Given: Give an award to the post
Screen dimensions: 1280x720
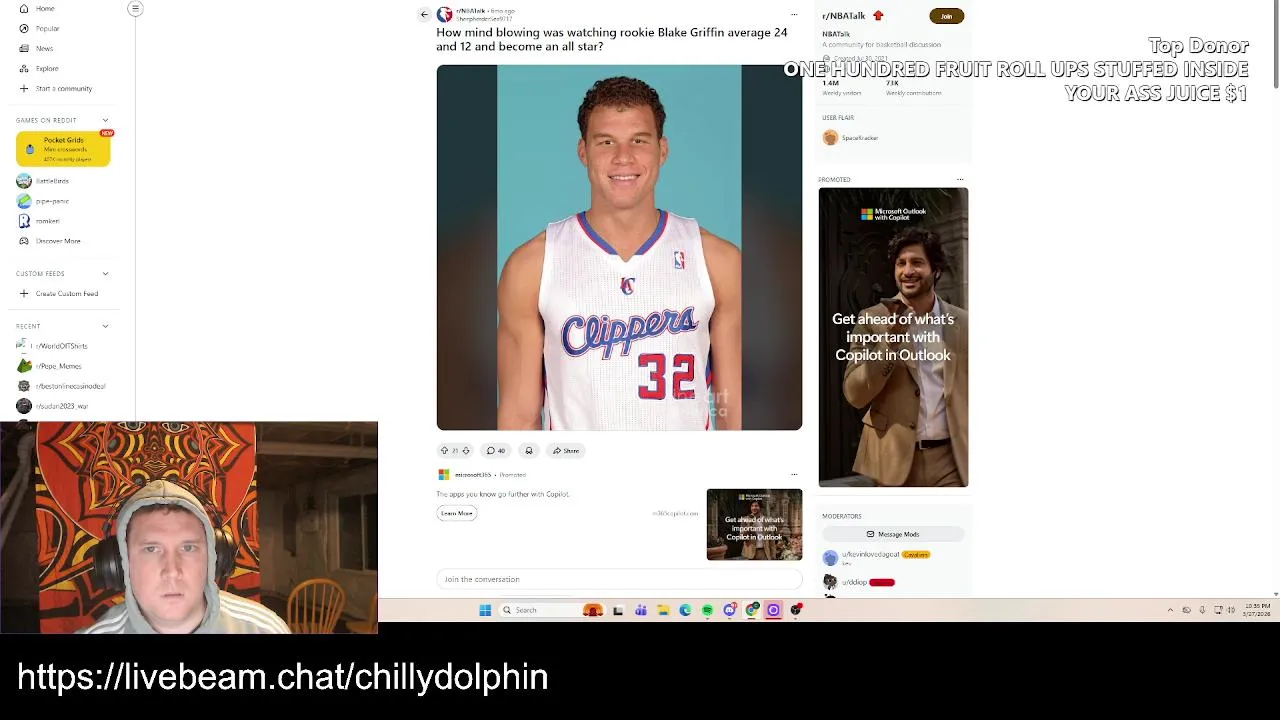Looking at the screenshot, I should pyautogui.click(x=529, y=451).
